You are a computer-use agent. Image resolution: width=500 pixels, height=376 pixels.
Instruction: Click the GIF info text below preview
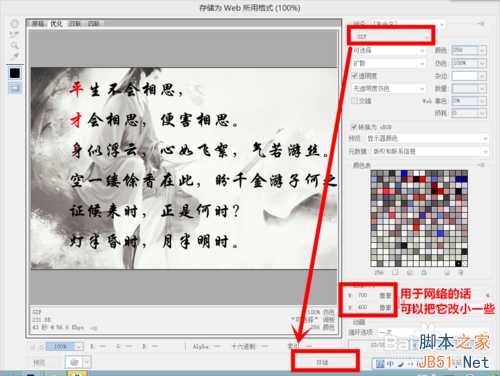click(58, 320)
